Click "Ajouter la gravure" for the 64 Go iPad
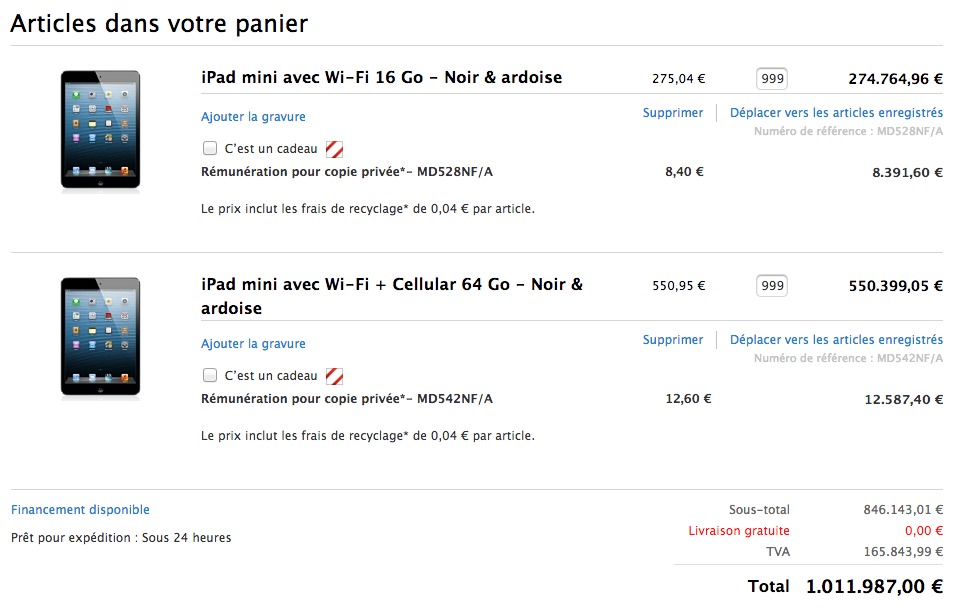This screenshot has height=613, width=960. click(253, 344)
